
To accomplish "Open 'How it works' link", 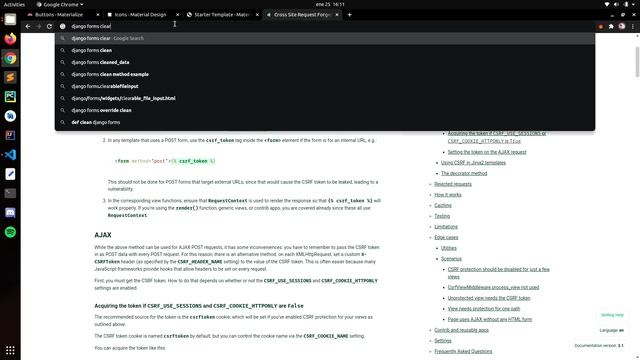I will pyautogui.click(x=447, y=195).
